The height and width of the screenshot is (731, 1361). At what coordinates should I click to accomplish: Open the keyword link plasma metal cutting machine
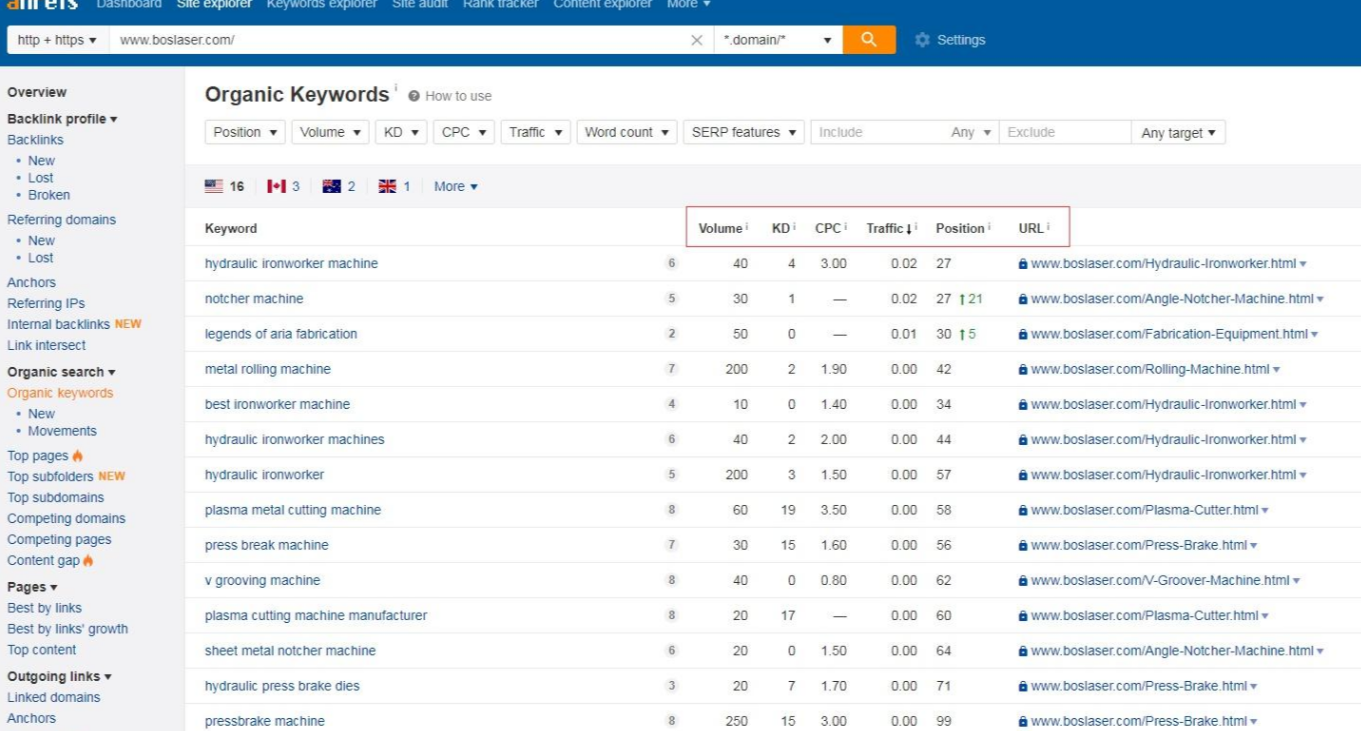tap(293, 510)
